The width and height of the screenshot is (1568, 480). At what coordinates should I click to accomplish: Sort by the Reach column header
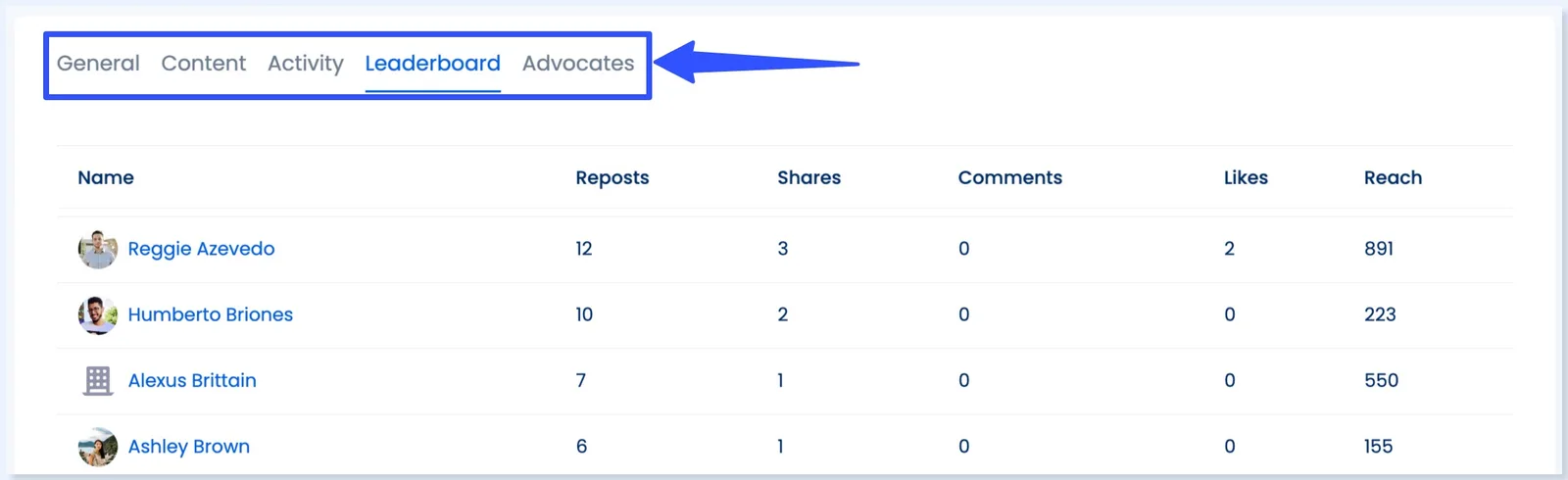[1393, 177]
